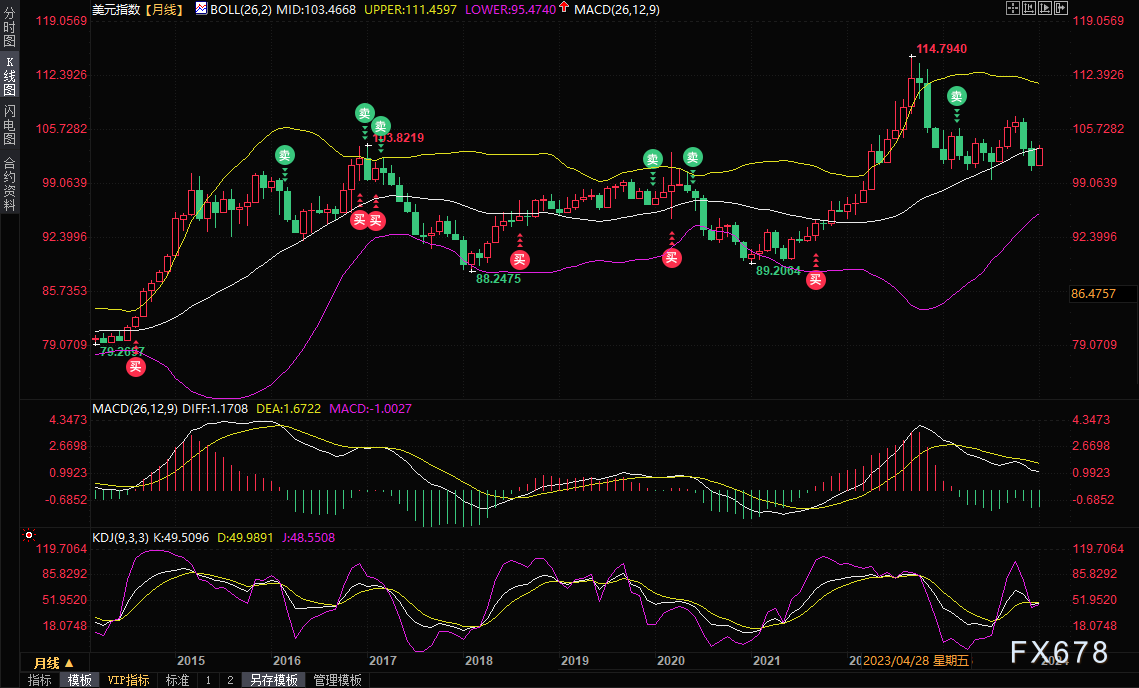This screenshot has height=688, width=1139.
Task: Click the exit-arrow panel icon at top right
Action: 1061,8
